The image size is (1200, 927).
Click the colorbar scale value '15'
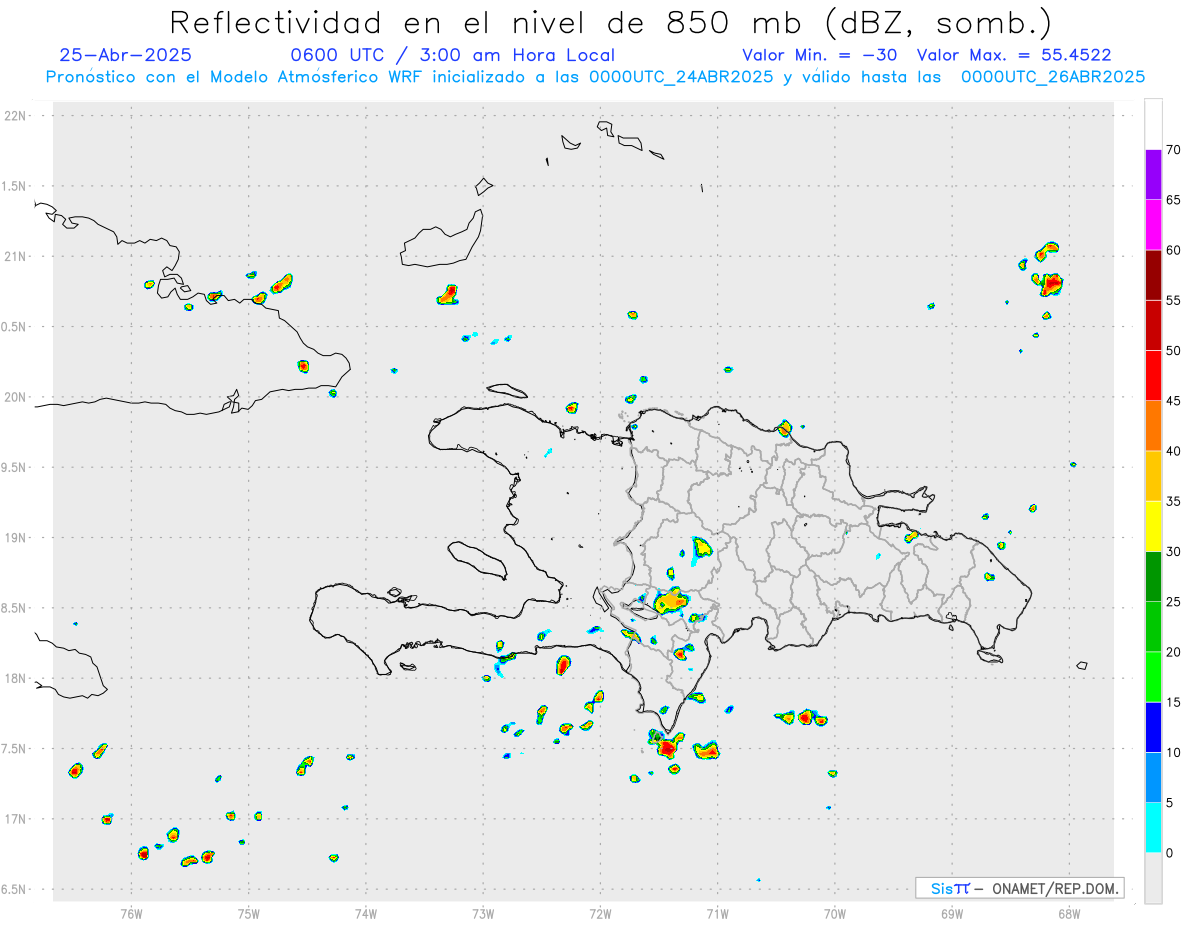[x=1174, y=702]
